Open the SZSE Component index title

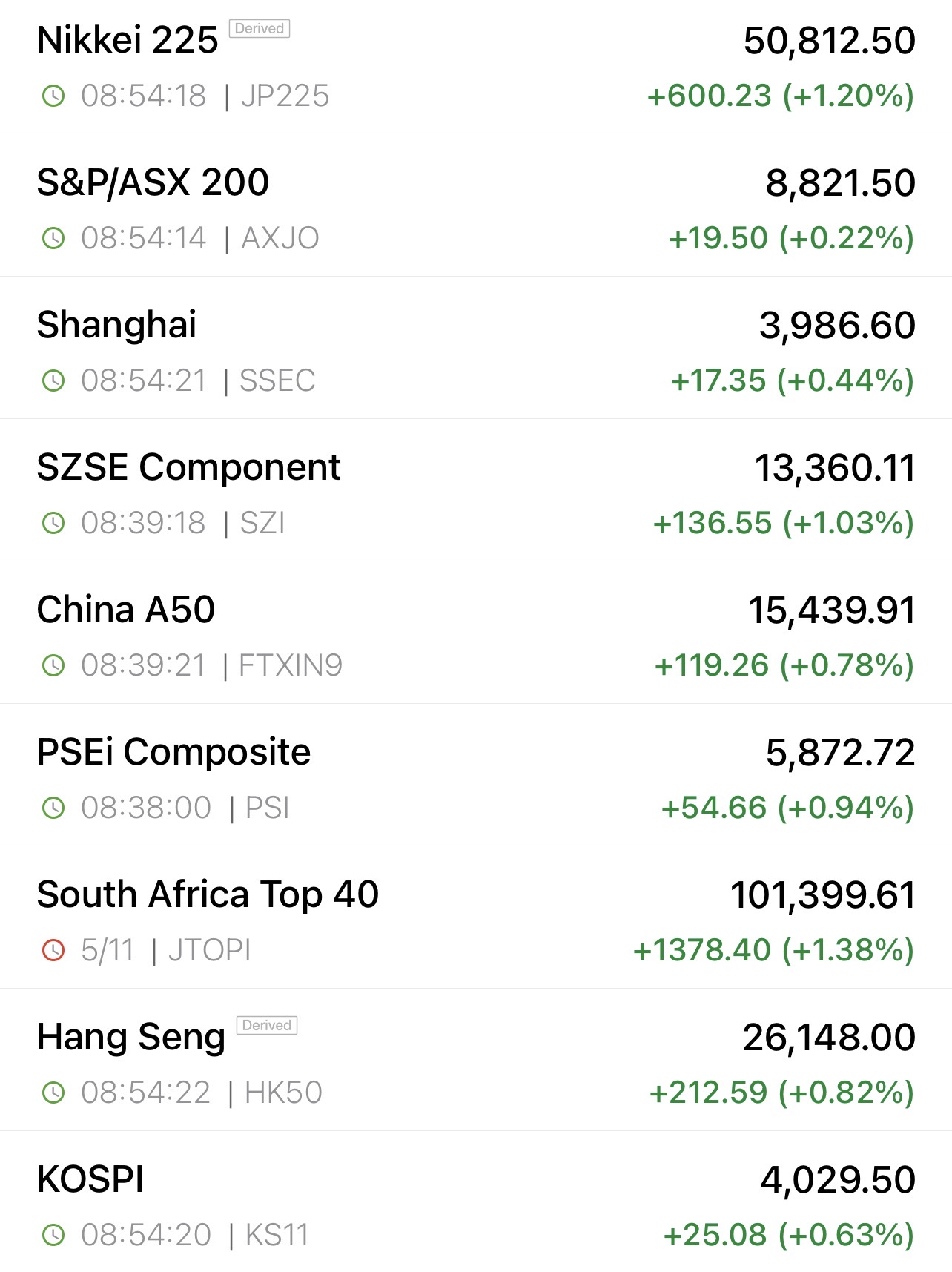188,467
